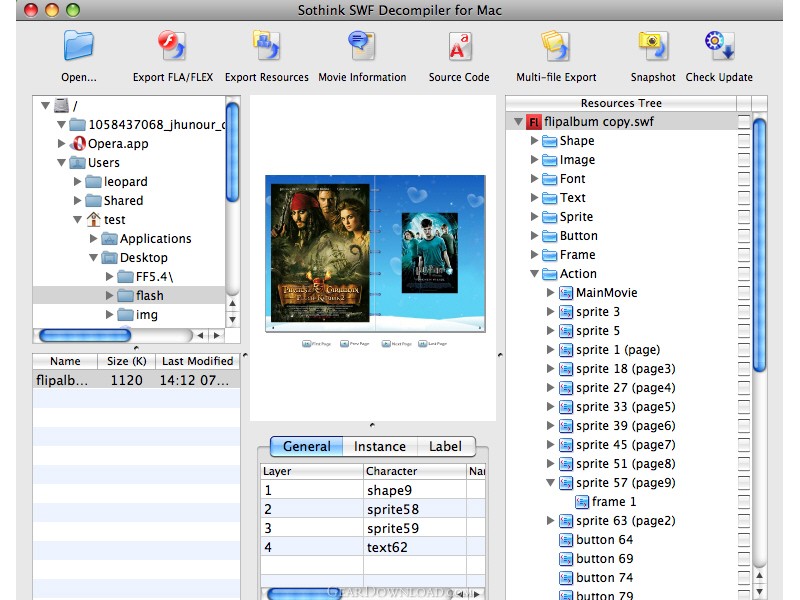
Task: Switch to the General tab
Action: click(307, 446)
